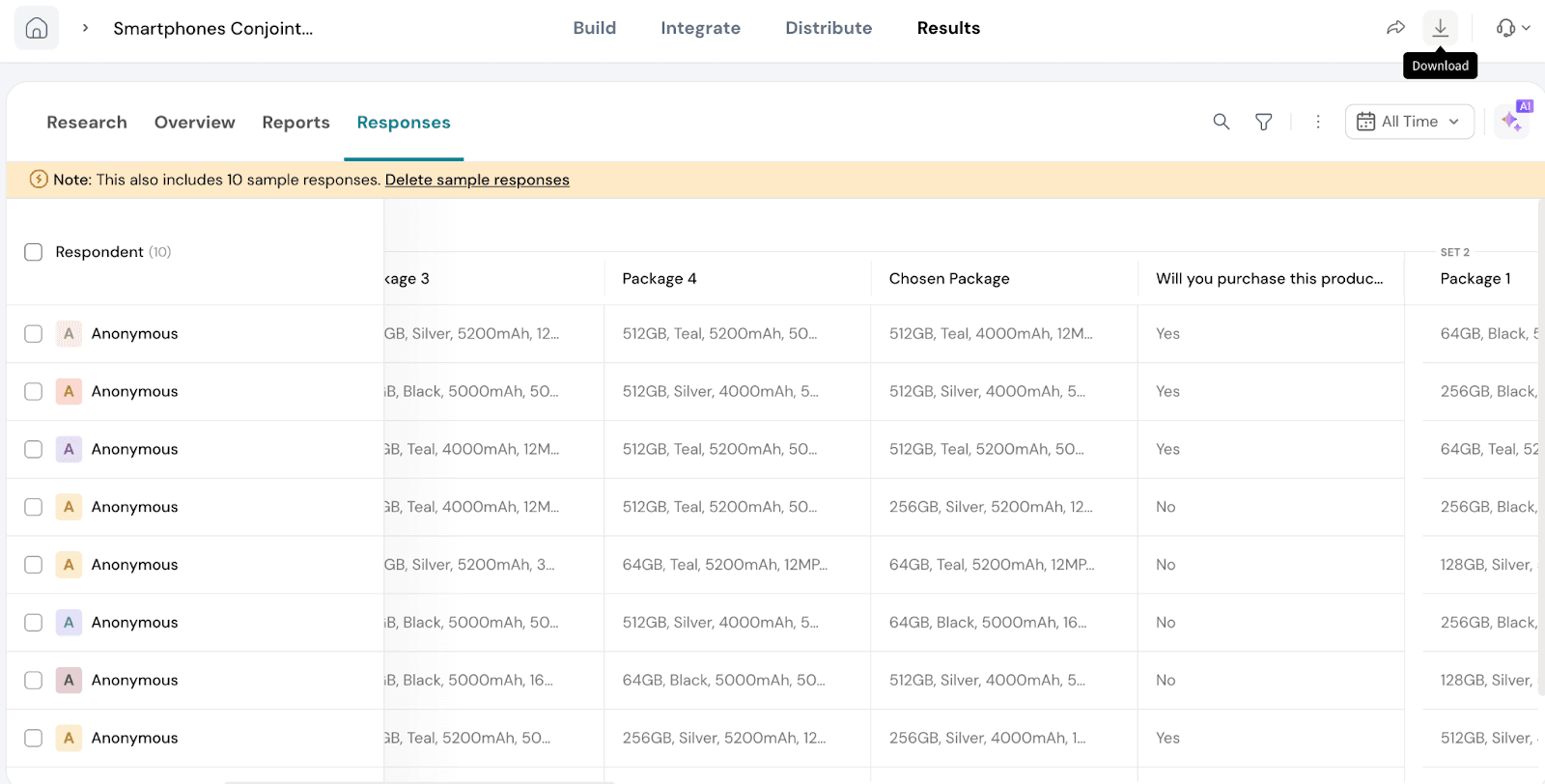Click the Download icon
This screenshot has width=1545, height=784.
[x=1440, y=28]
